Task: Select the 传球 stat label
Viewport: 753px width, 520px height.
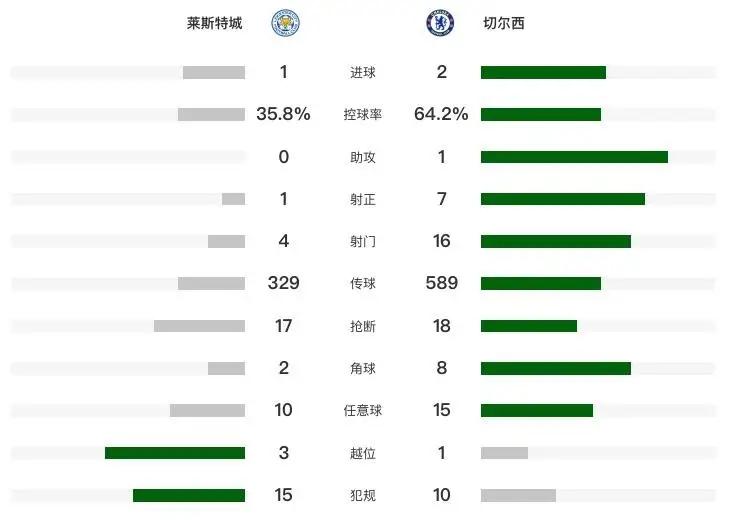Action: coord(363,283)
